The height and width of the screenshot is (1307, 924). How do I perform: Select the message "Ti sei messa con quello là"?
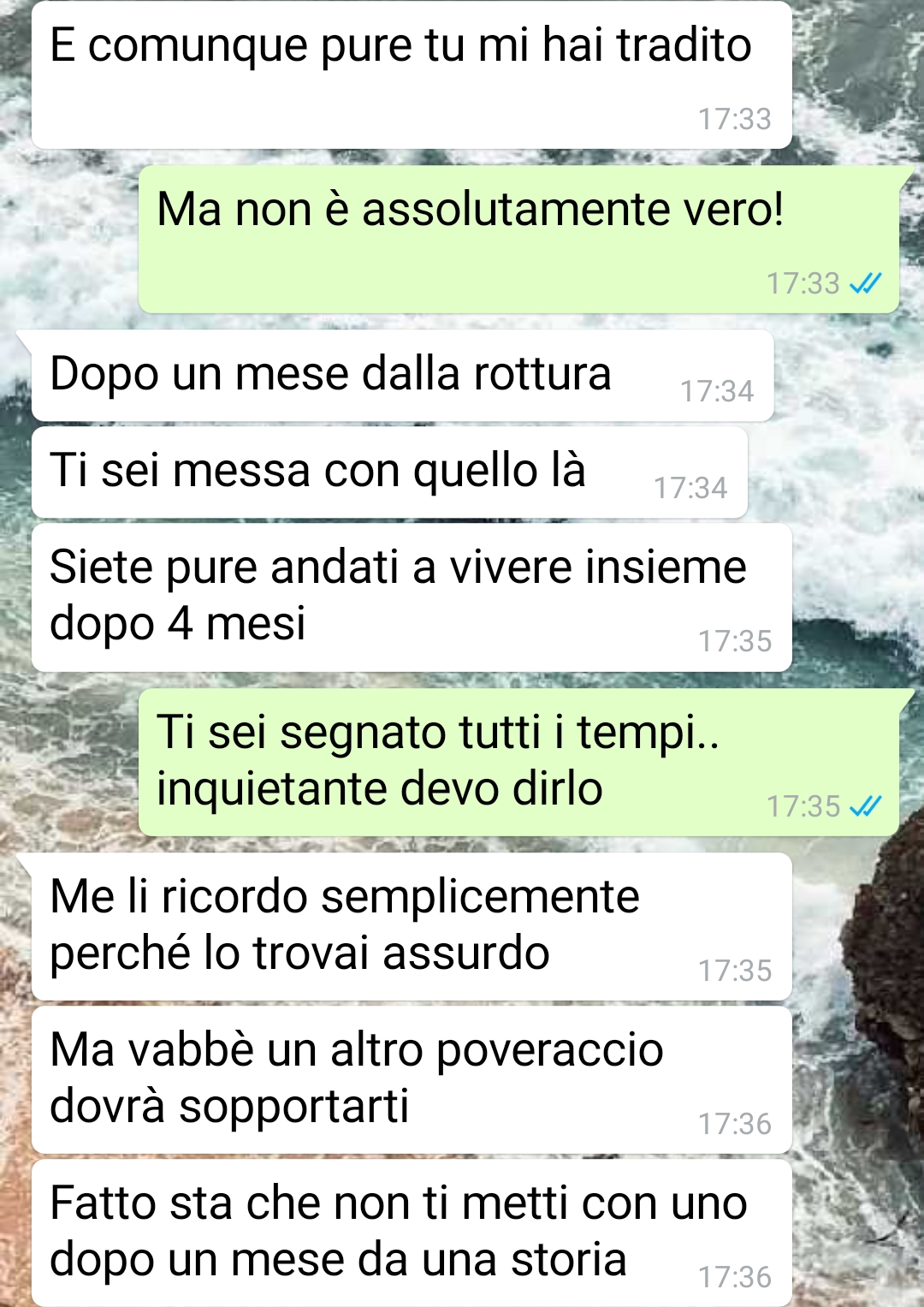click(389, 472)
